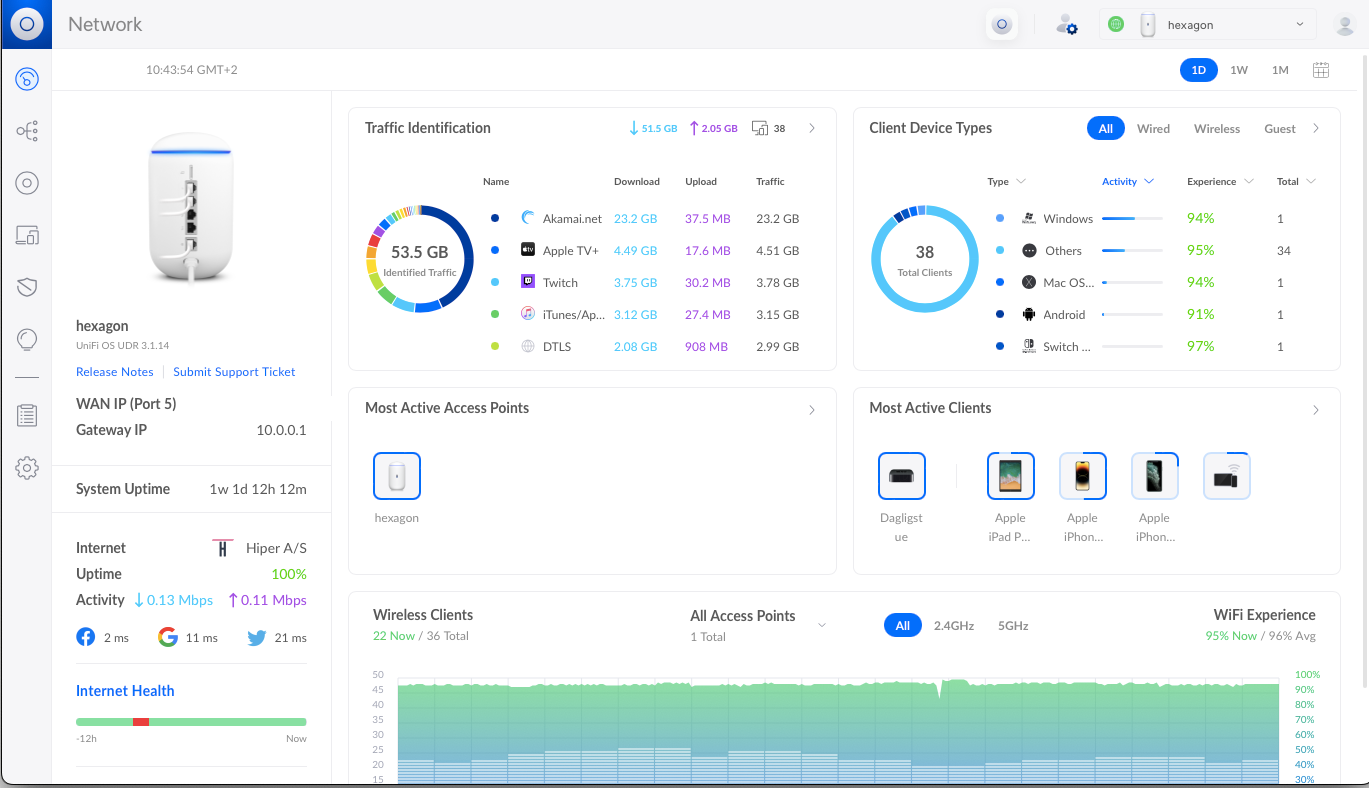1369x788 pixels.
Task: Click the Google latency icon
Action: click(x=168, y=637)
